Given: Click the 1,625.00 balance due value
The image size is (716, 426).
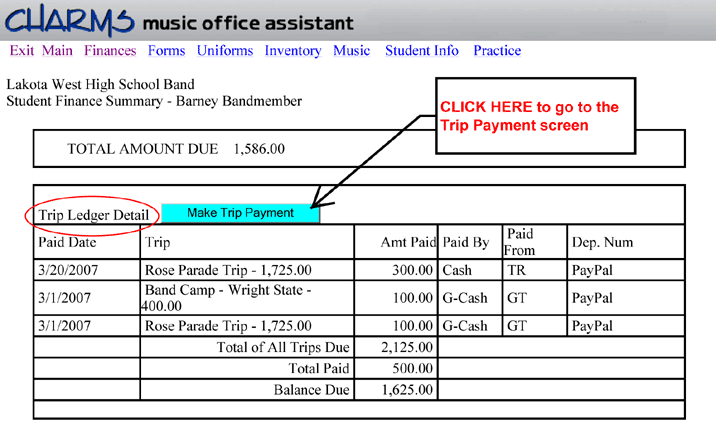Looking at the screenshot, I should pyautogui.click(x=407, y=390).
